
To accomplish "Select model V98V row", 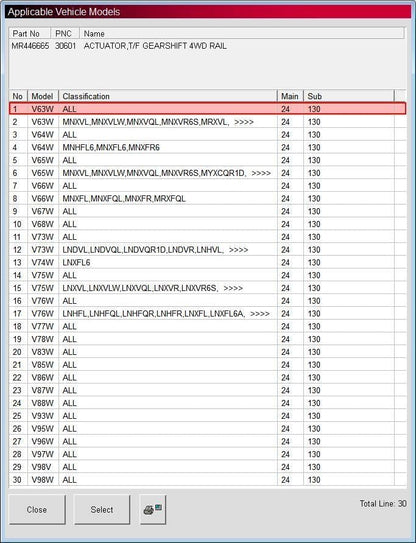I will click(207, 467).
